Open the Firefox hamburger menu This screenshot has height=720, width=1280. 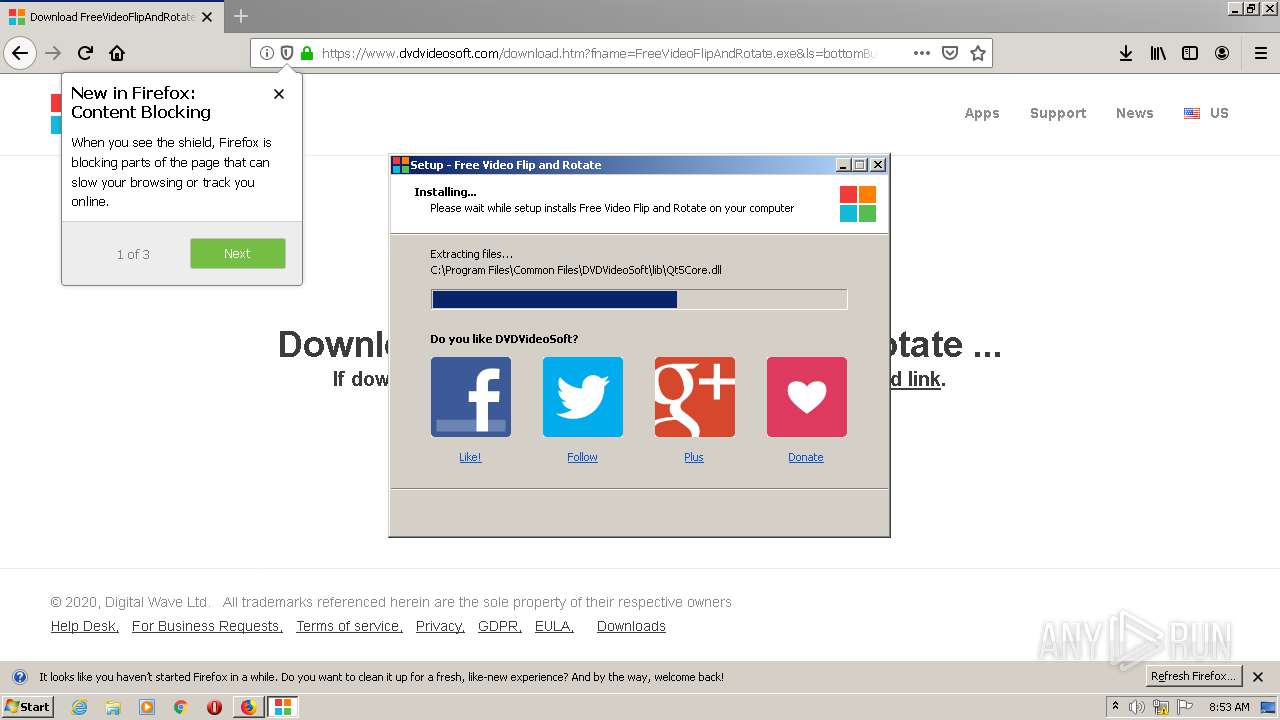coord(1260,53)
